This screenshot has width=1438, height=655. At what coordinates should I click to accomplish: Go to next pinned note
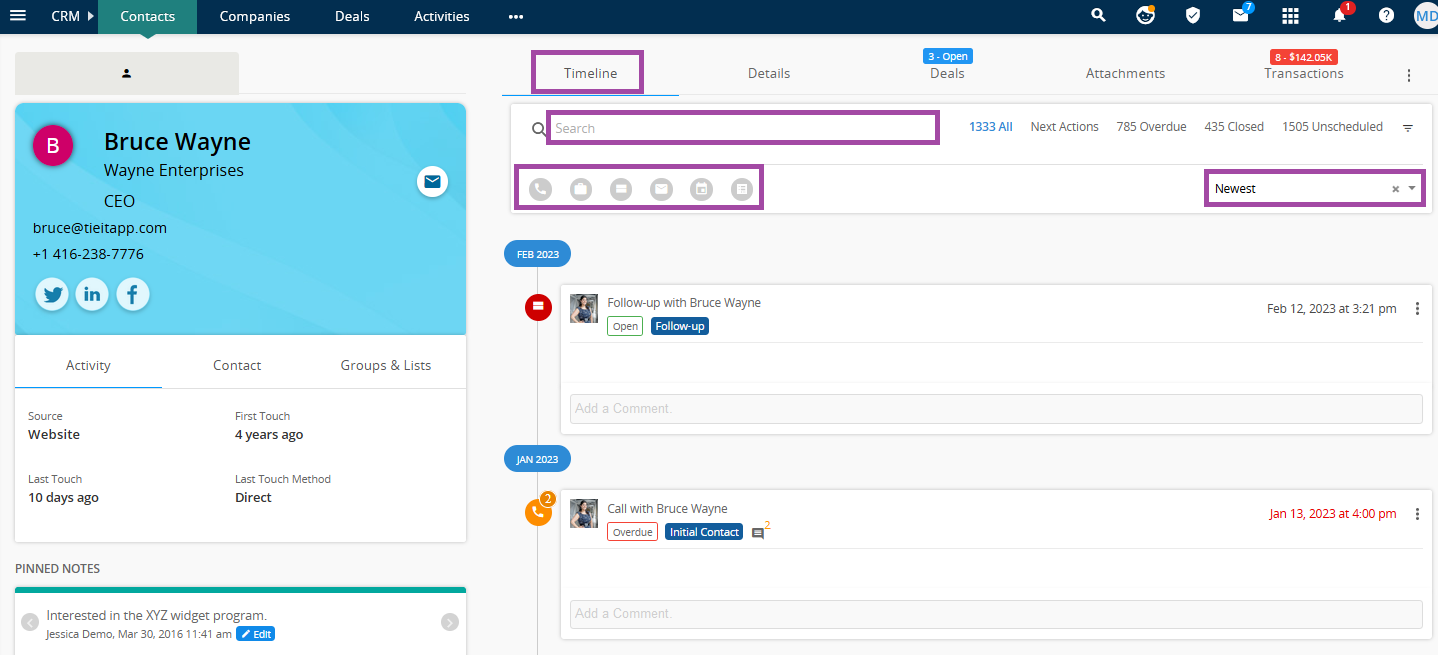pyautogui.click(x=450, y=622)
